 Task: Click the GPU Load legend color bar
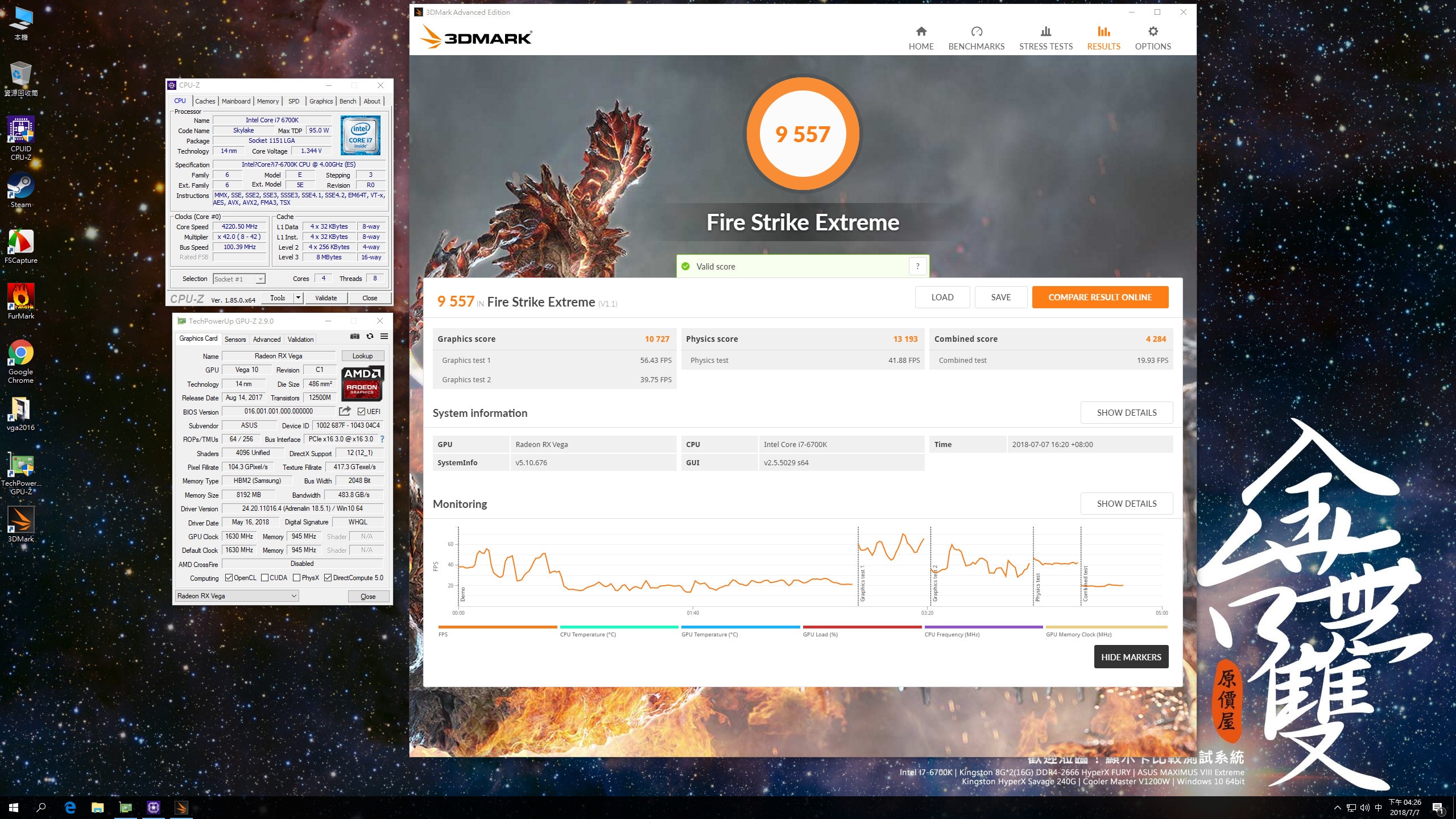862,627
